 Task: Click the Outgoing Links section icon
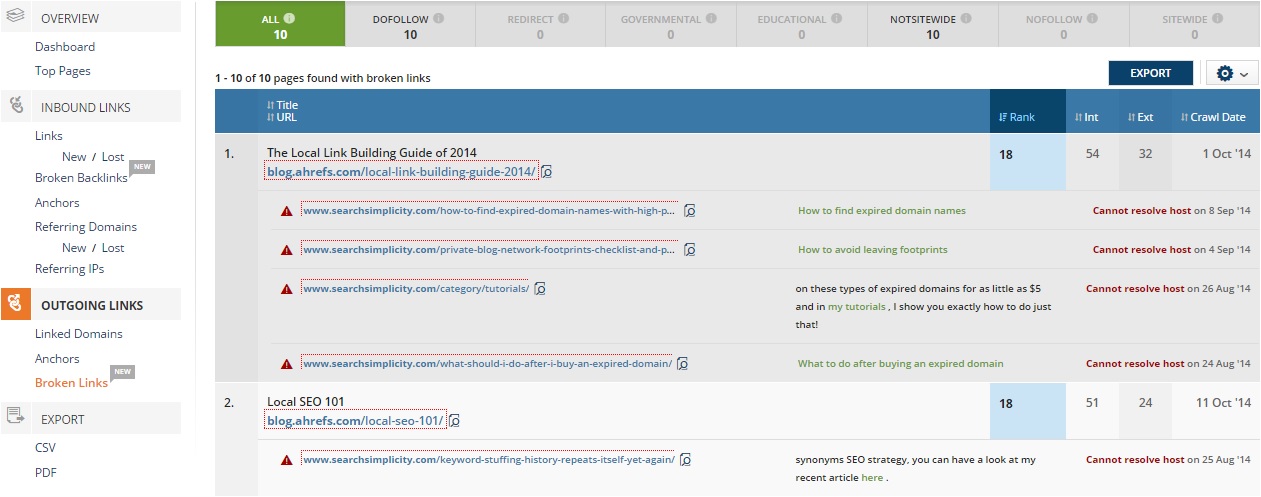pyautogui.click(x=16, y=305)
